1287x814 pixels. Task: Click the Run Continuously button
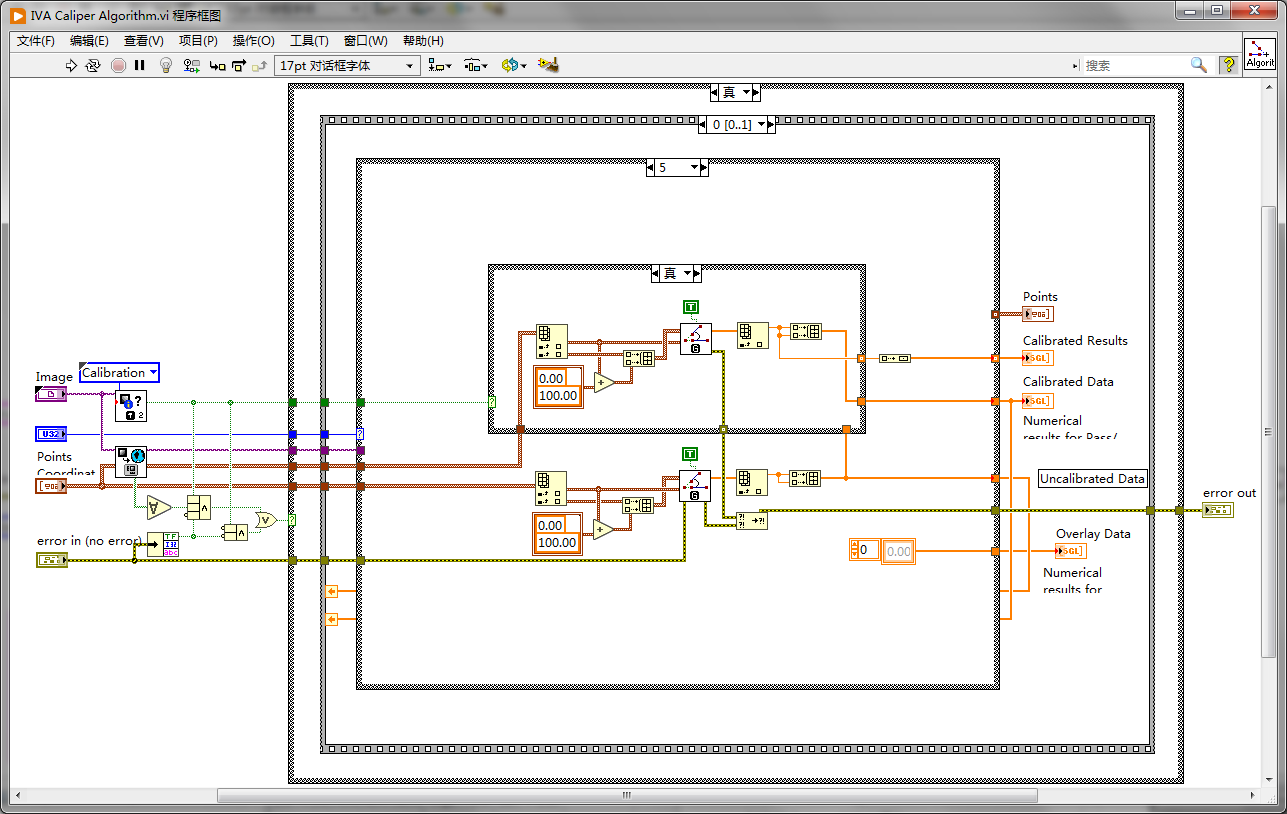[93, 65]
